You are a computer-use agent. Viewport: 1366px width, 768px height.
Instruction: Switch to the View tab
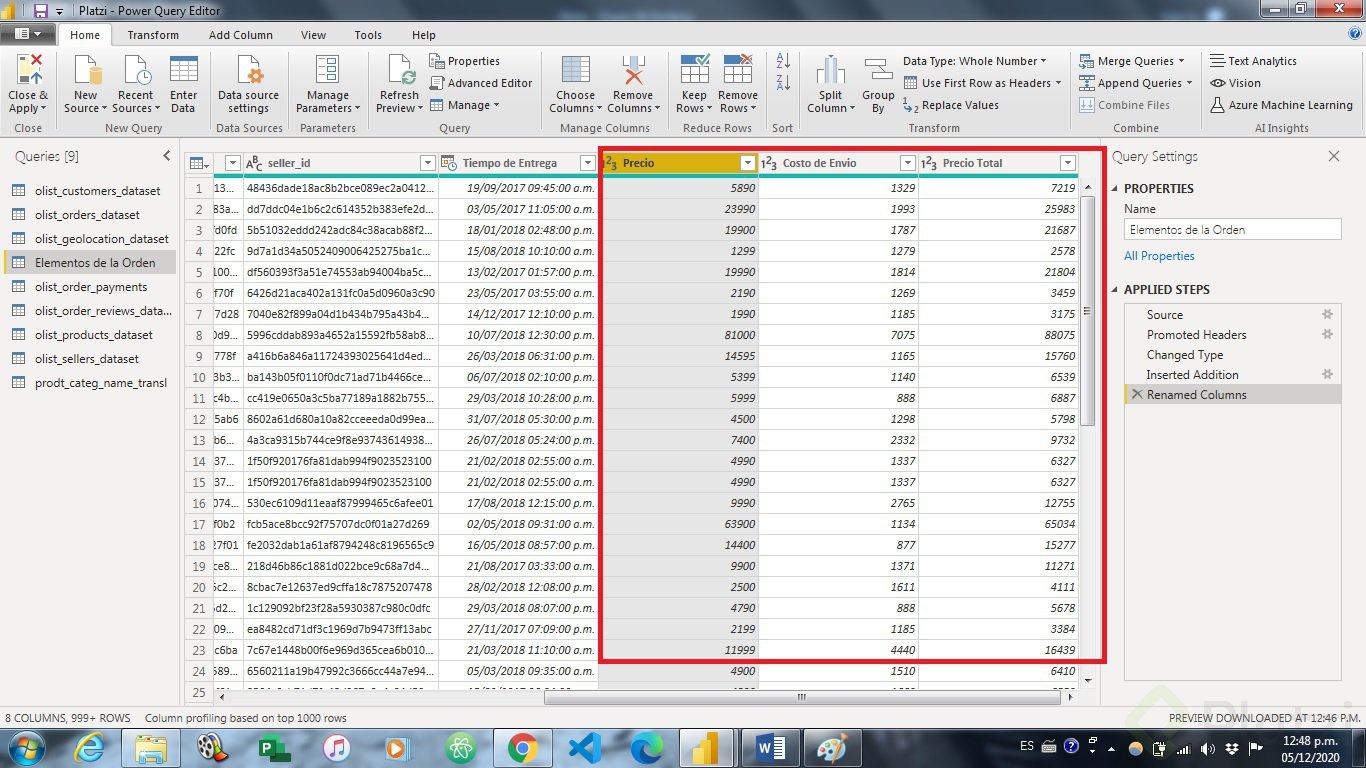(313, 35)
